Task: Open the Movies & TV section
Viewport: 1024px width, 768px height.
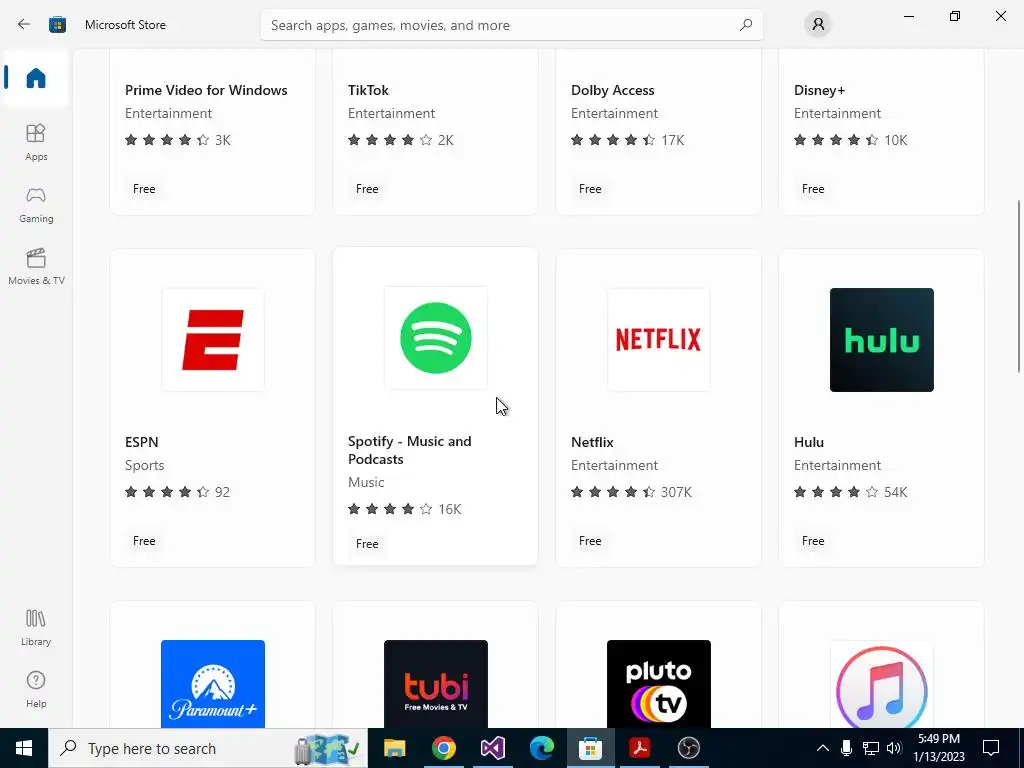Action: [36, 266]
